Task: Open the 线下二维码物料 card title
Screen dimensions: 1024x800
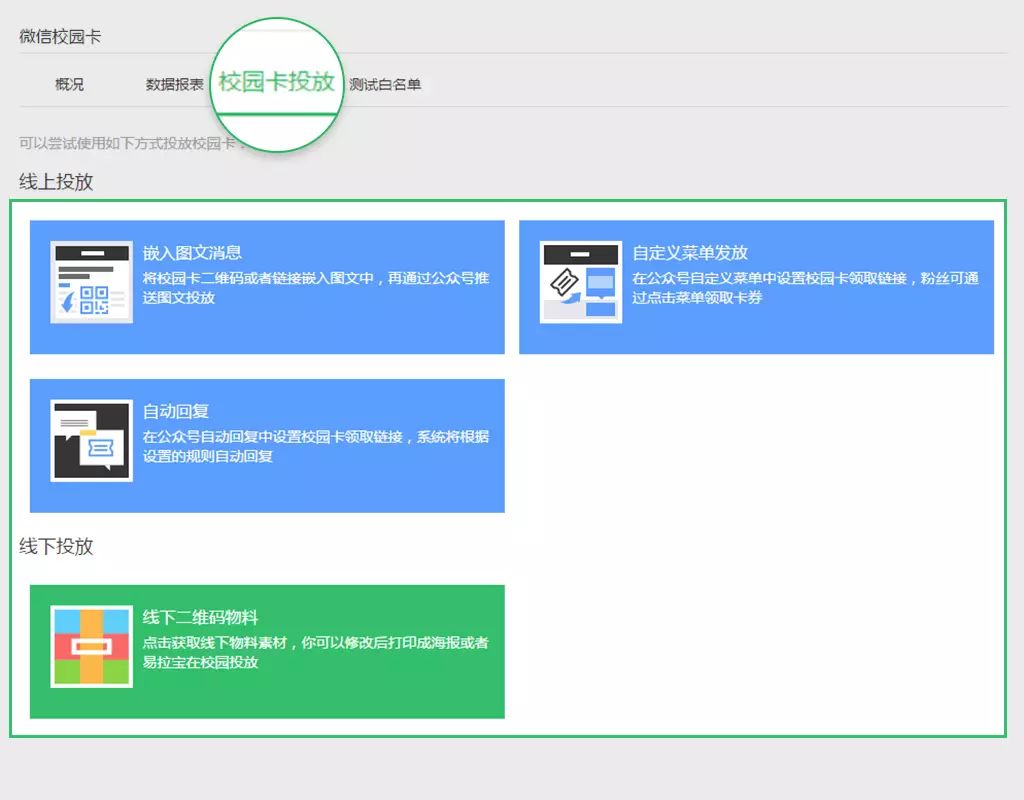Action: 200,617
